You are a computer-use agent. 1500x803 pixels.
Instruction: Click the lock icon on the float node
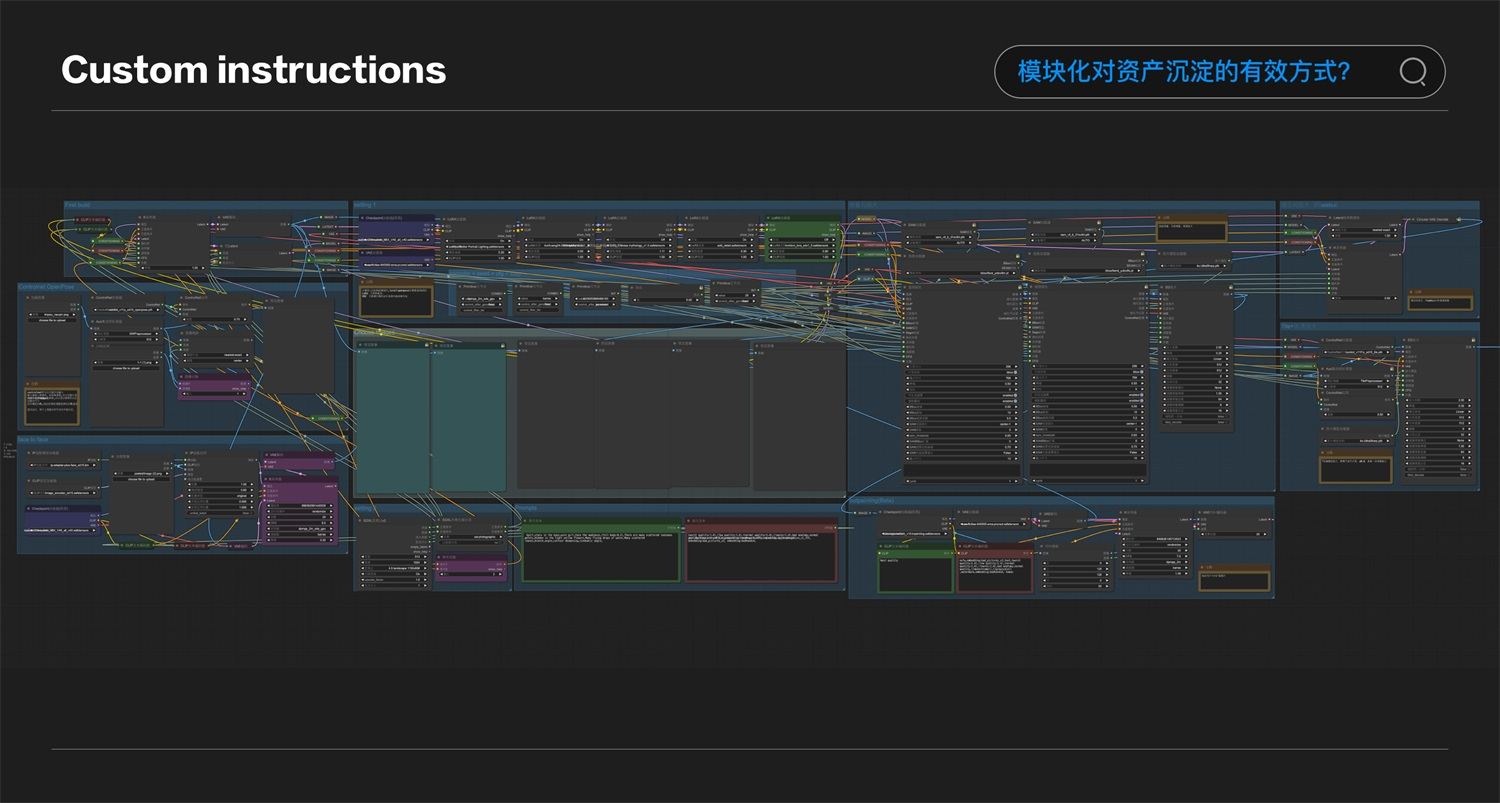point(701,287)
